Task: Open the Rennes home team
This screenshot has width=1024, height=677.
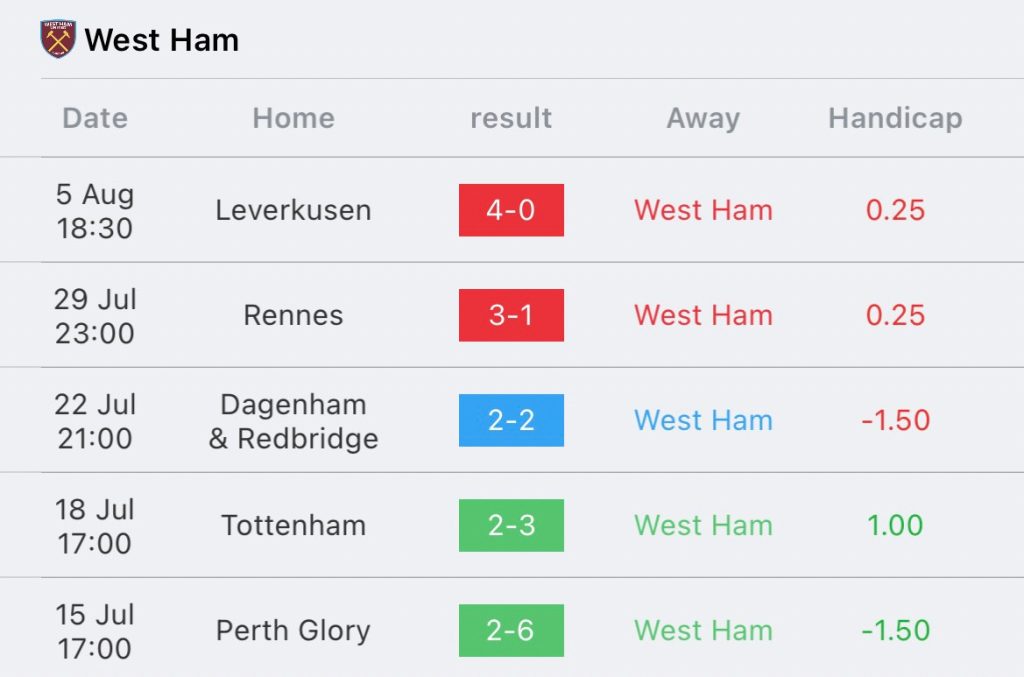Action: [x=293, y=315]
